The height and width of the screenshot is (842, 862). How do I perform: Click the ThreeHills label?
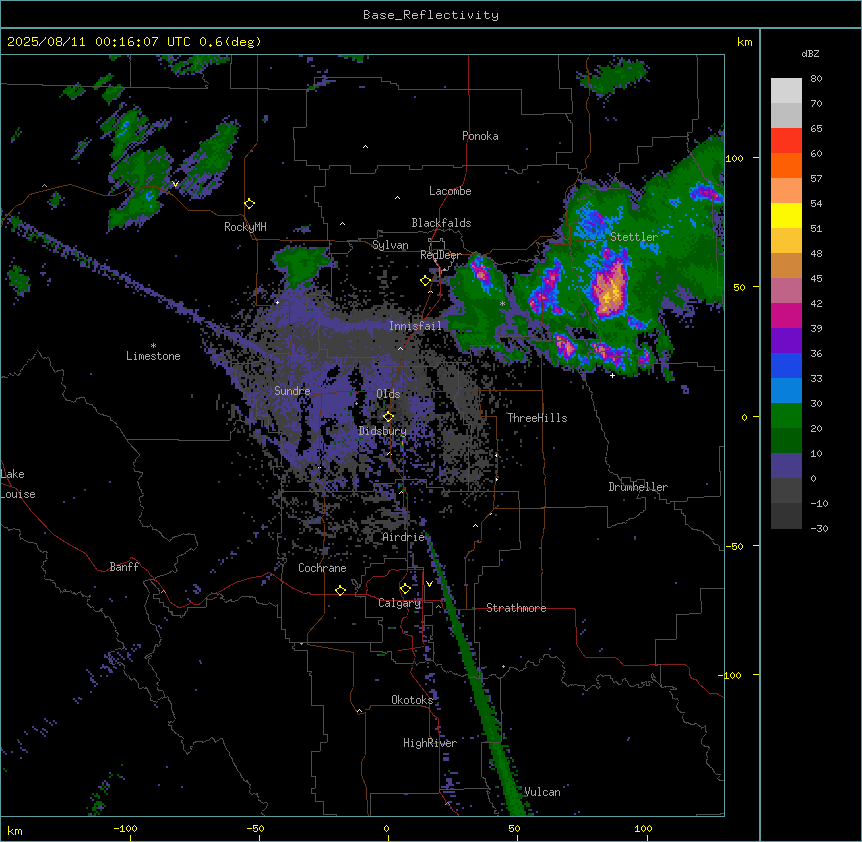tap(537, 418)
